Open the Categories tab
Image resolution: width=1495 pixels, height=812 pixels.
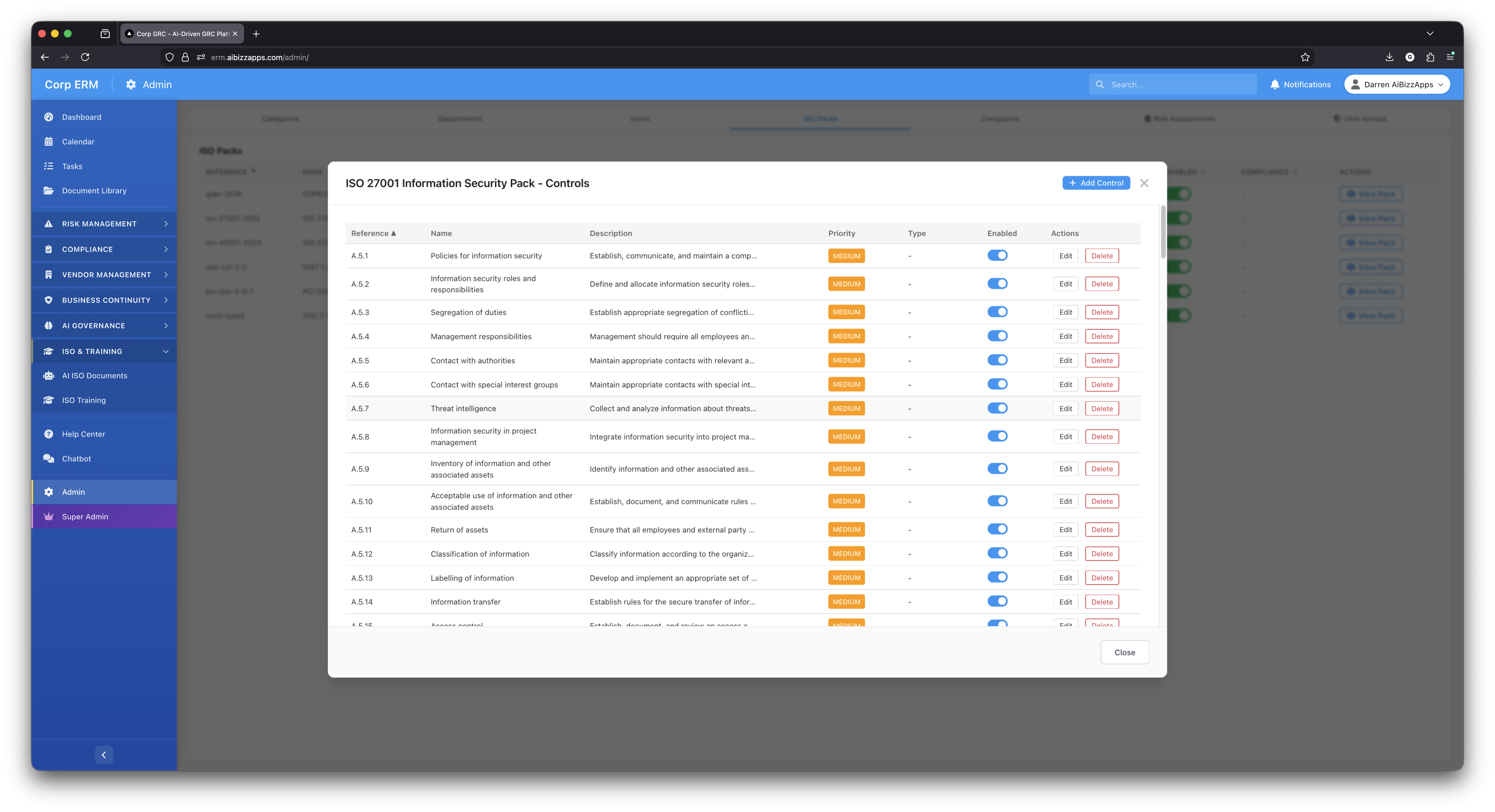[x=280, y=118]
